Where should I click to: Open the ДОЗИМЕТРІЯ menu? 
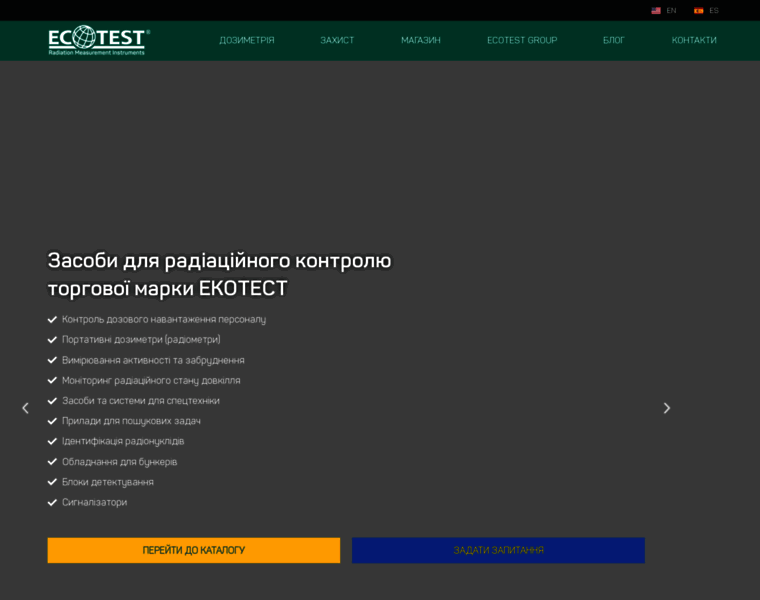pyautogui.click(x=247, y=40)
